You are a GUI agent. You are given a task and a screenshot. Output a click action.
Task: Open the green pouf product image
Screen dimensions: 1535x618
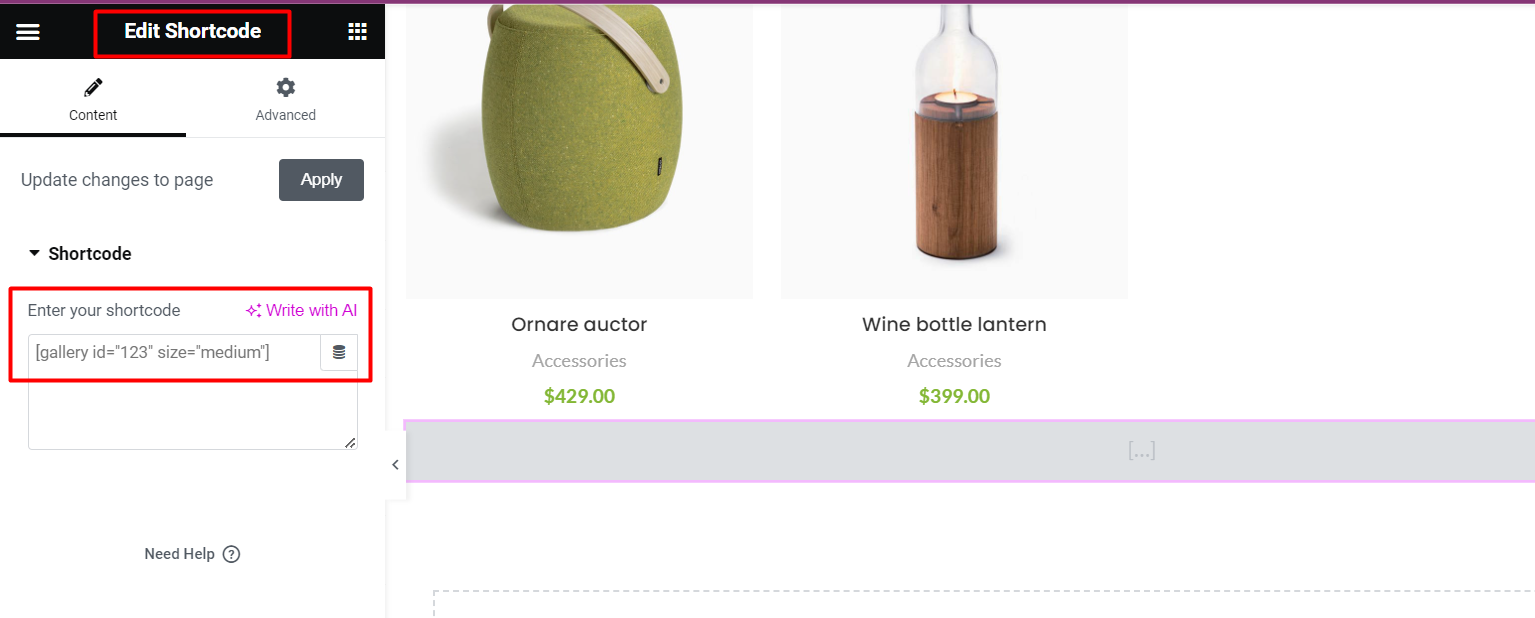pos(579,150)
